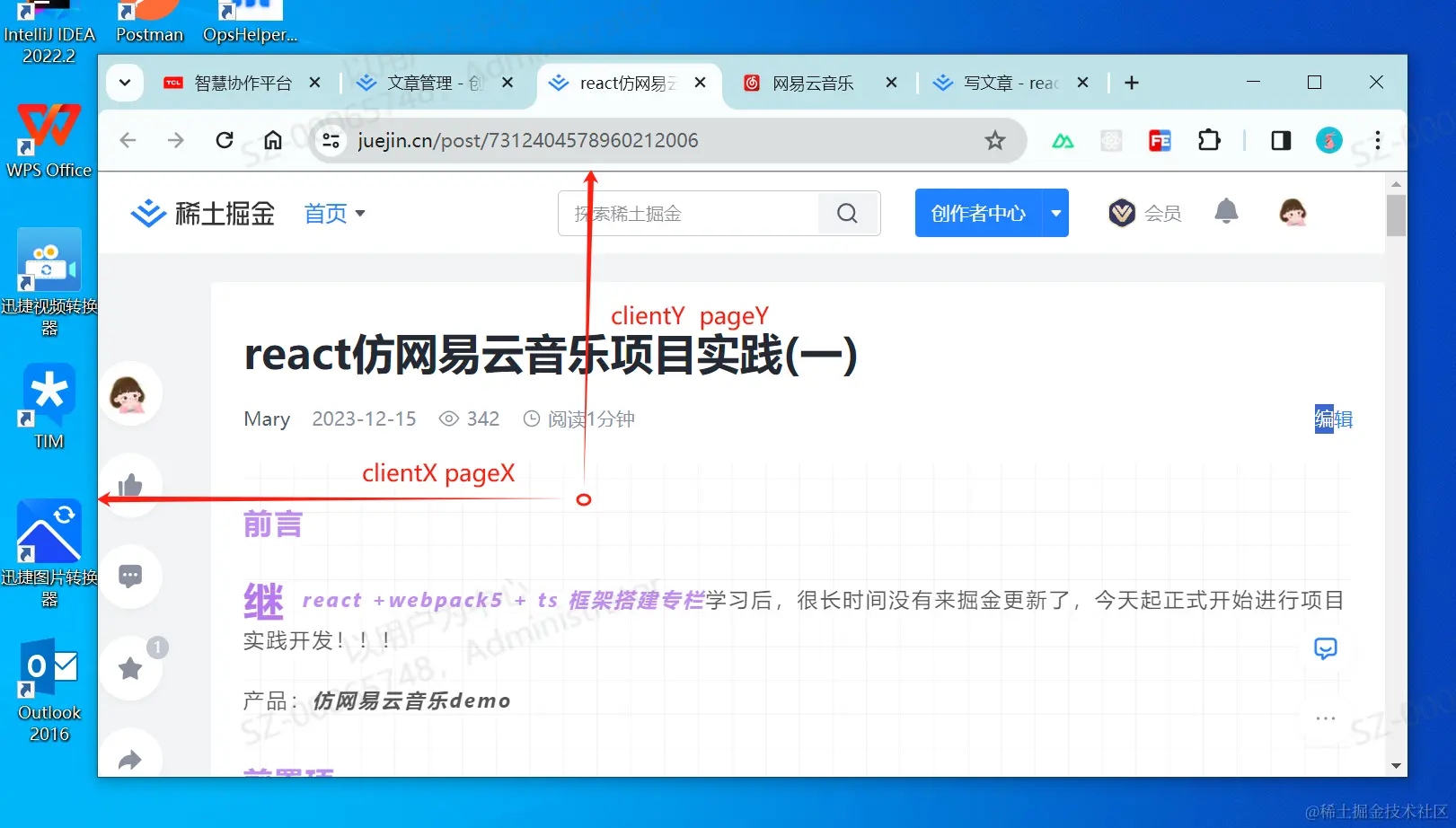Open the green Nuxt extension icon
Image resolution: width=1456 pixels, height=828 pixels.
(1063, 140)
